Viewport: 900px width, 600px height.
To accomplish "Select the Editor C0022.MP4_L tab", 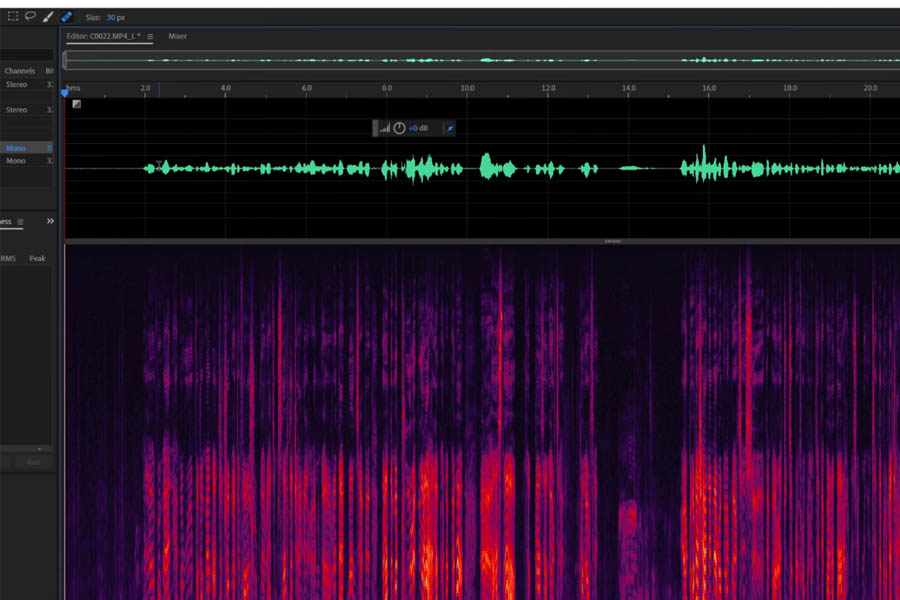I will [104, 37].
